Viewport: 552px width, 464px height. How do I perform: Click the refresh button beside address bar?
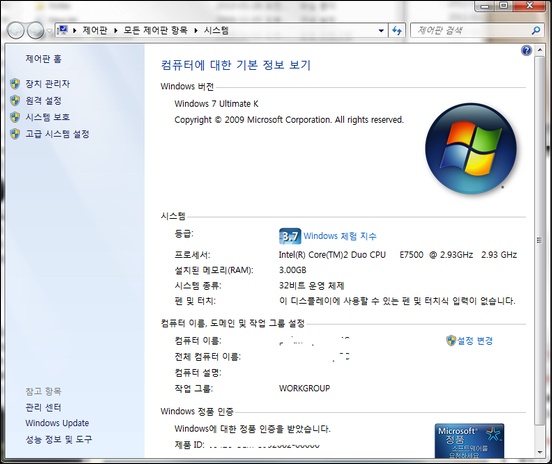pyautogui.click(x=397, y=31)
